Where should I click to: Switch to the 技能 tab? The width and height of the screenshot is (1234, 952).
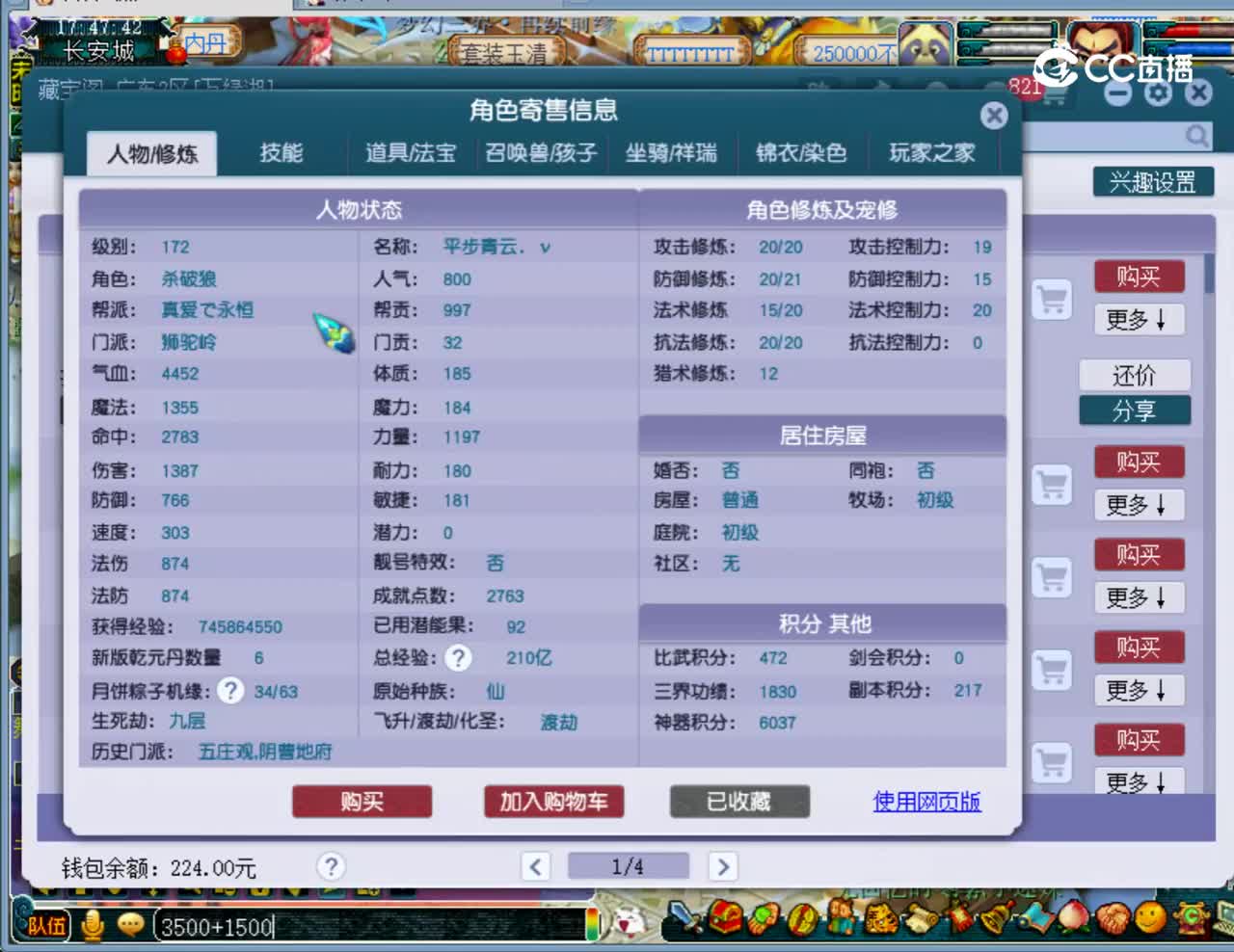pos(281,153)
